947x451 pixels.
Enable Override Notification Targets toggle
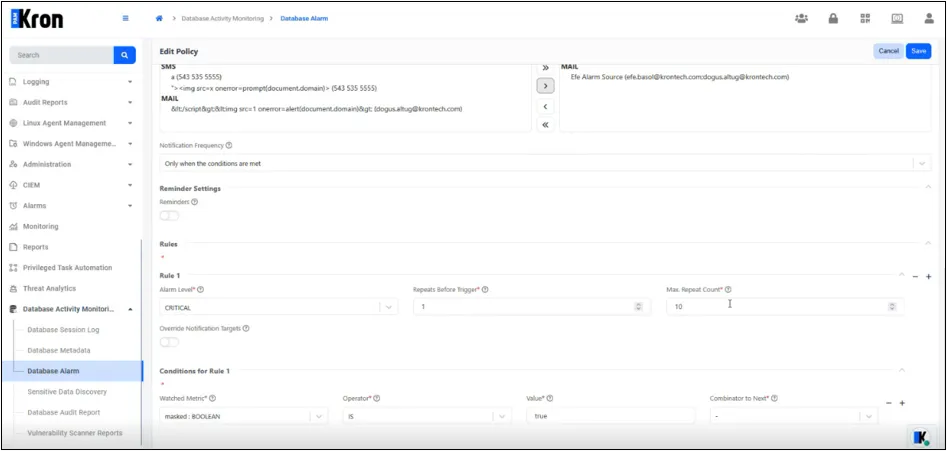click(169, 342)
